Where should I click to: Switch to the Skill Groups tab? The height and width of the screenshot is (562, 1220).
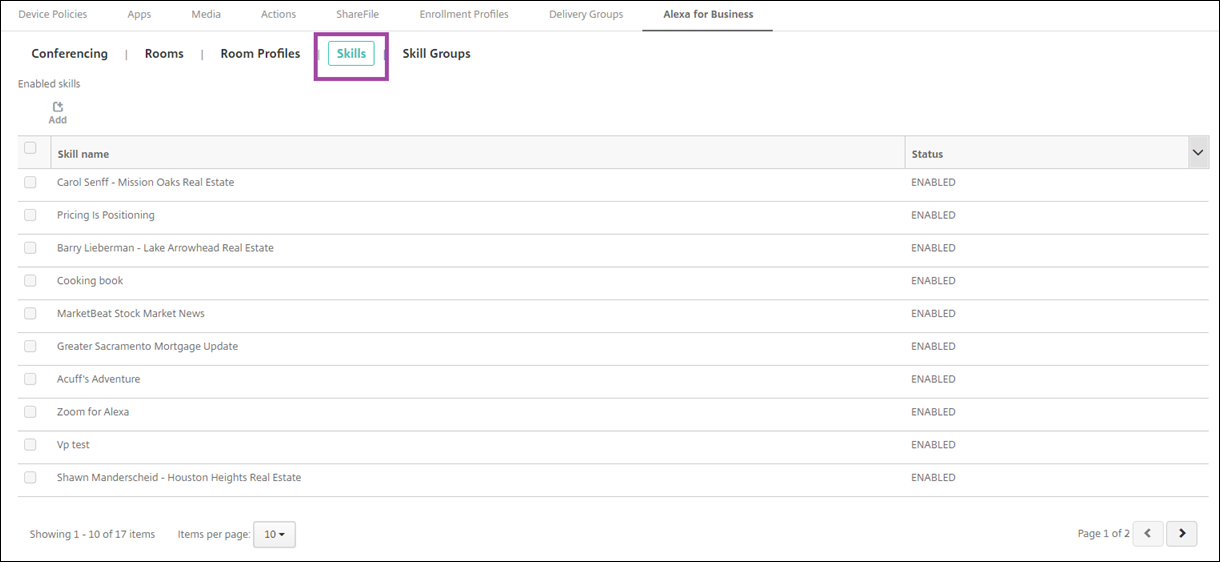[x=436, y=54]
